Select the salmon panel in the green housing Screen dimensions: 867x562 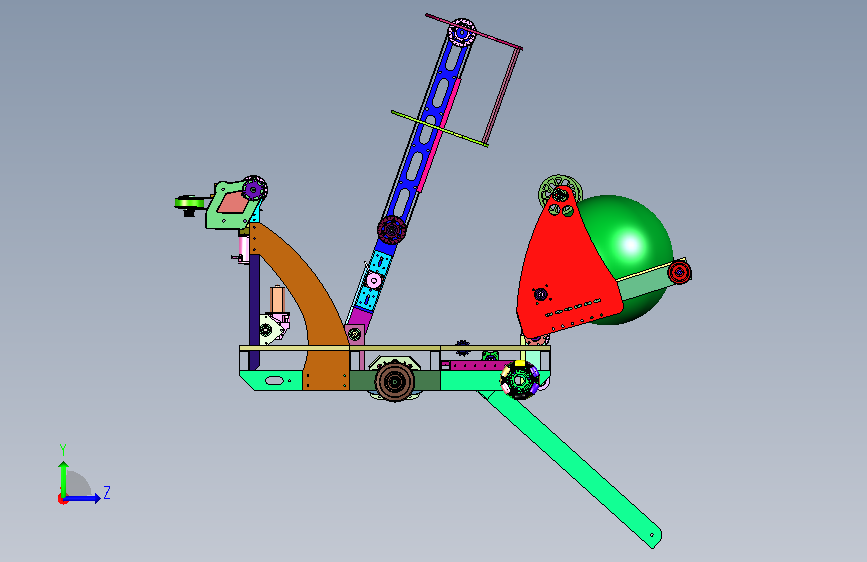[x=232, y=203]
